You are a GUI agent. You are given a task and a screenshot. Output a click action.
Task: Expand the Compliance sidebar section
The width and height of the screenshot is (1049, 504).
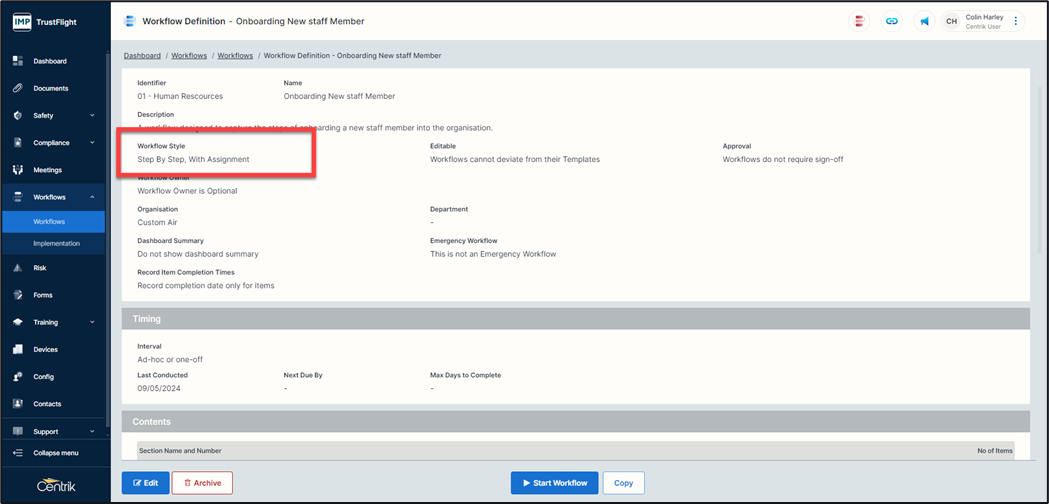click(92, 143)
